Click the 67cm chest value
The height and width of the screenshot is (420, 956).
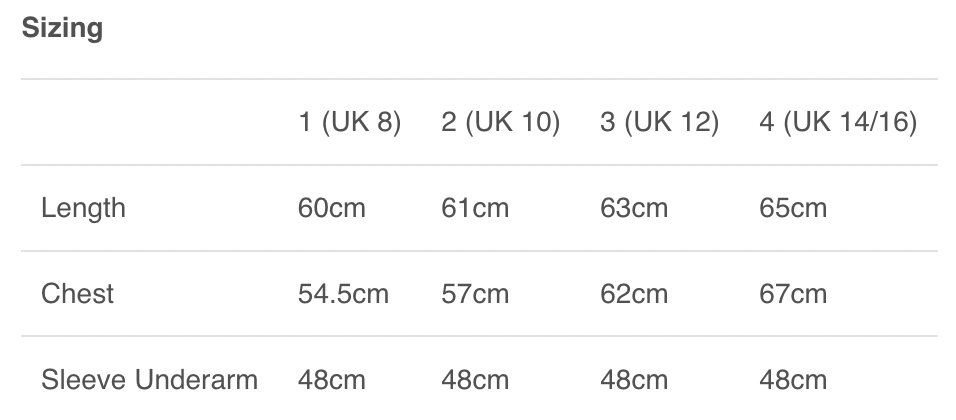click(793, 294)
